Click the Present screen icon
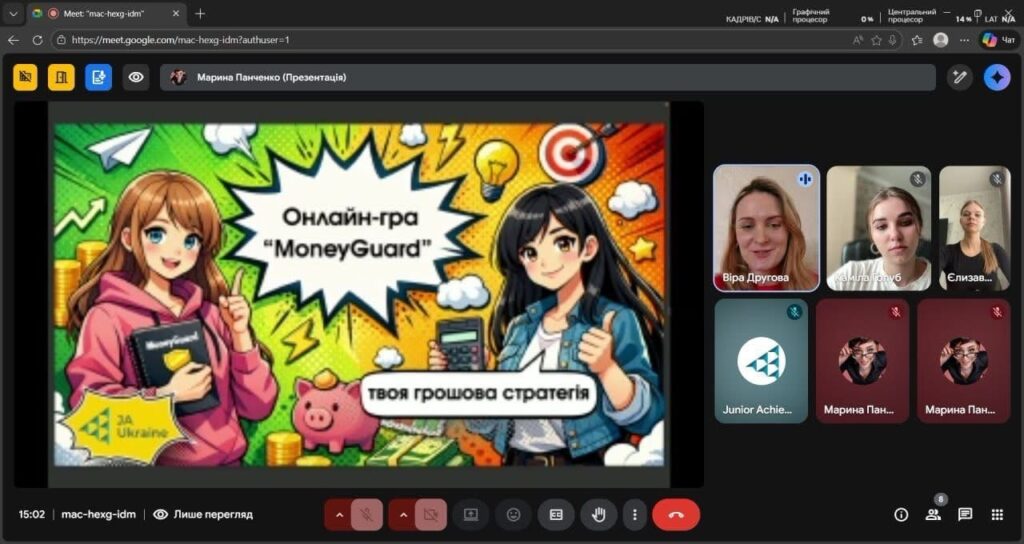 coord(470,514)
